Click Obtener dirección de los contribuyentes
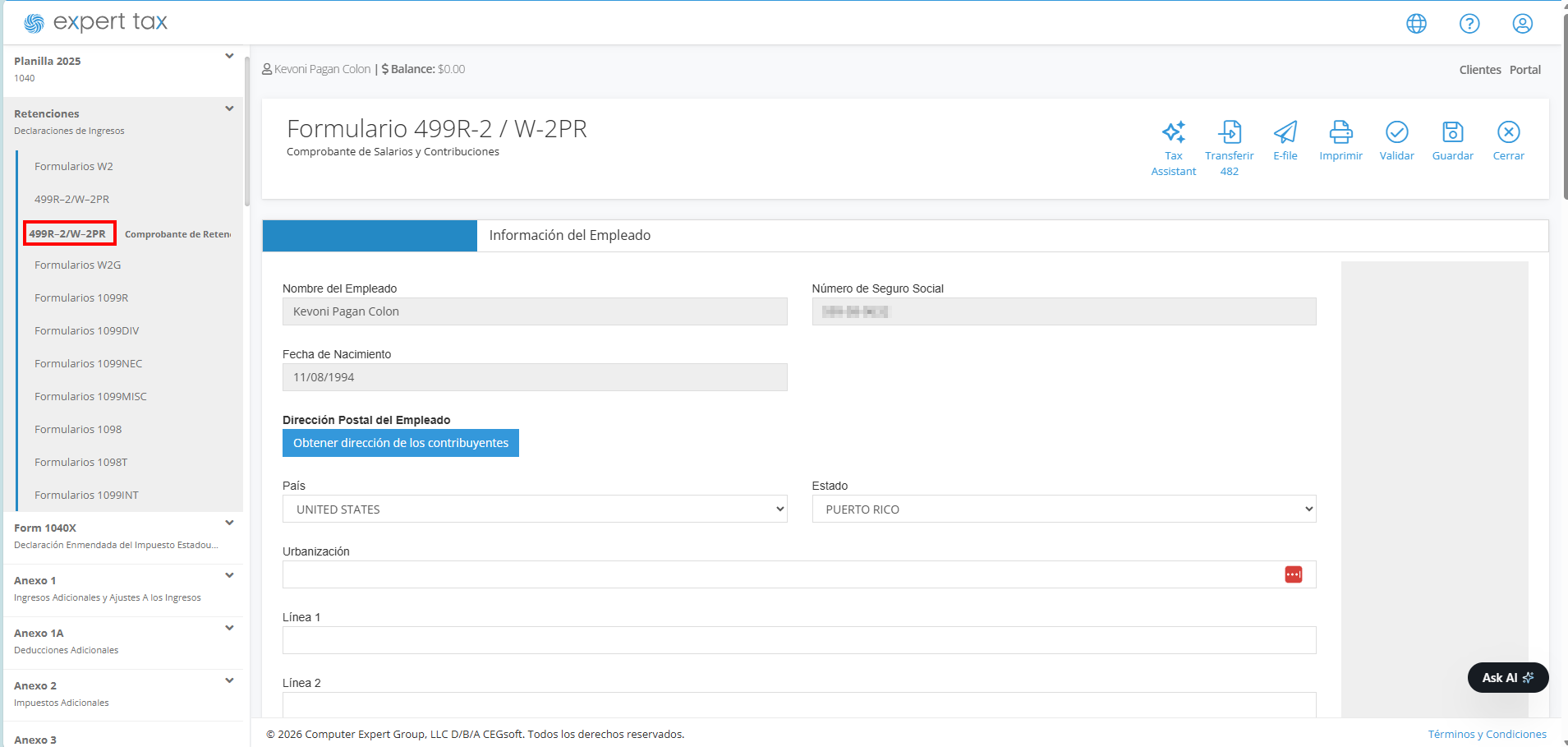The width and height of the screenshot is (1568, 747). coord(401,443)
